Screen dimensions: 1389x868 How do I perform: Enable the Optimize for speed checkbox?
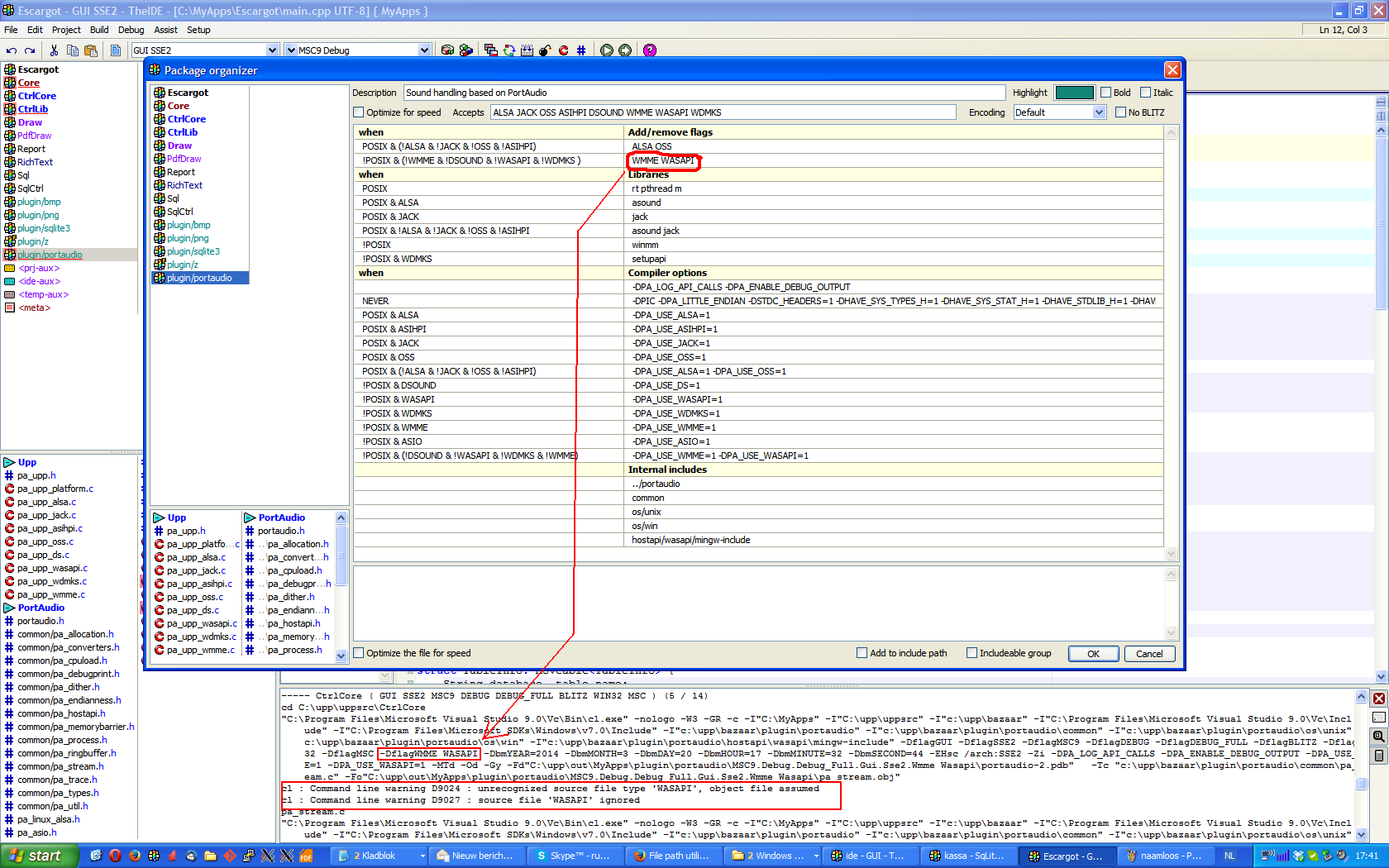tap(359, 112)
